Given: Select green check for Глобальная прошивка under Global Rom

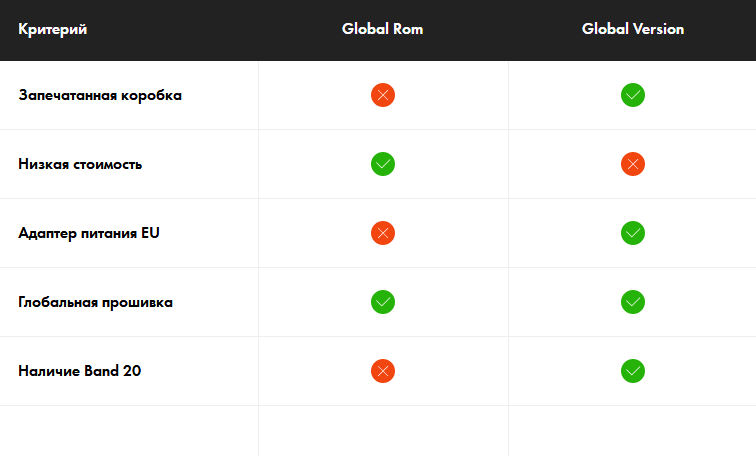Looking at the screenshot, I should pyautogui.click(x=383, y=302).
